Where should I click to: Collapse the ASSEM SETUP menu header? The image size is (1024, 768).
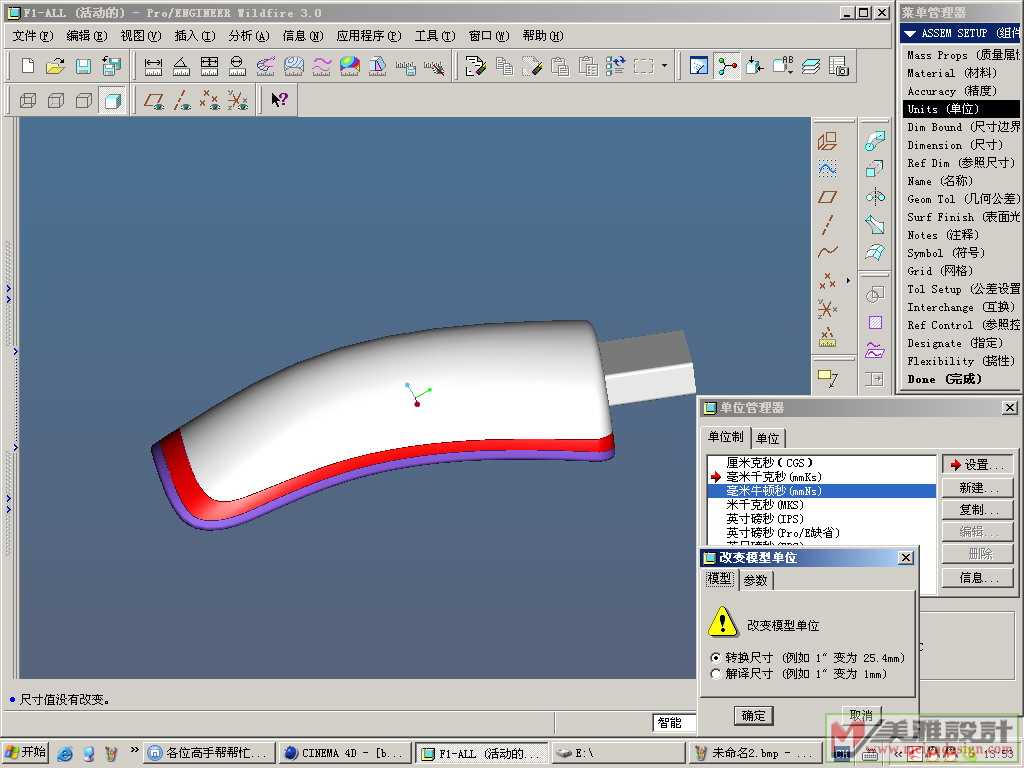pos(909,33)
